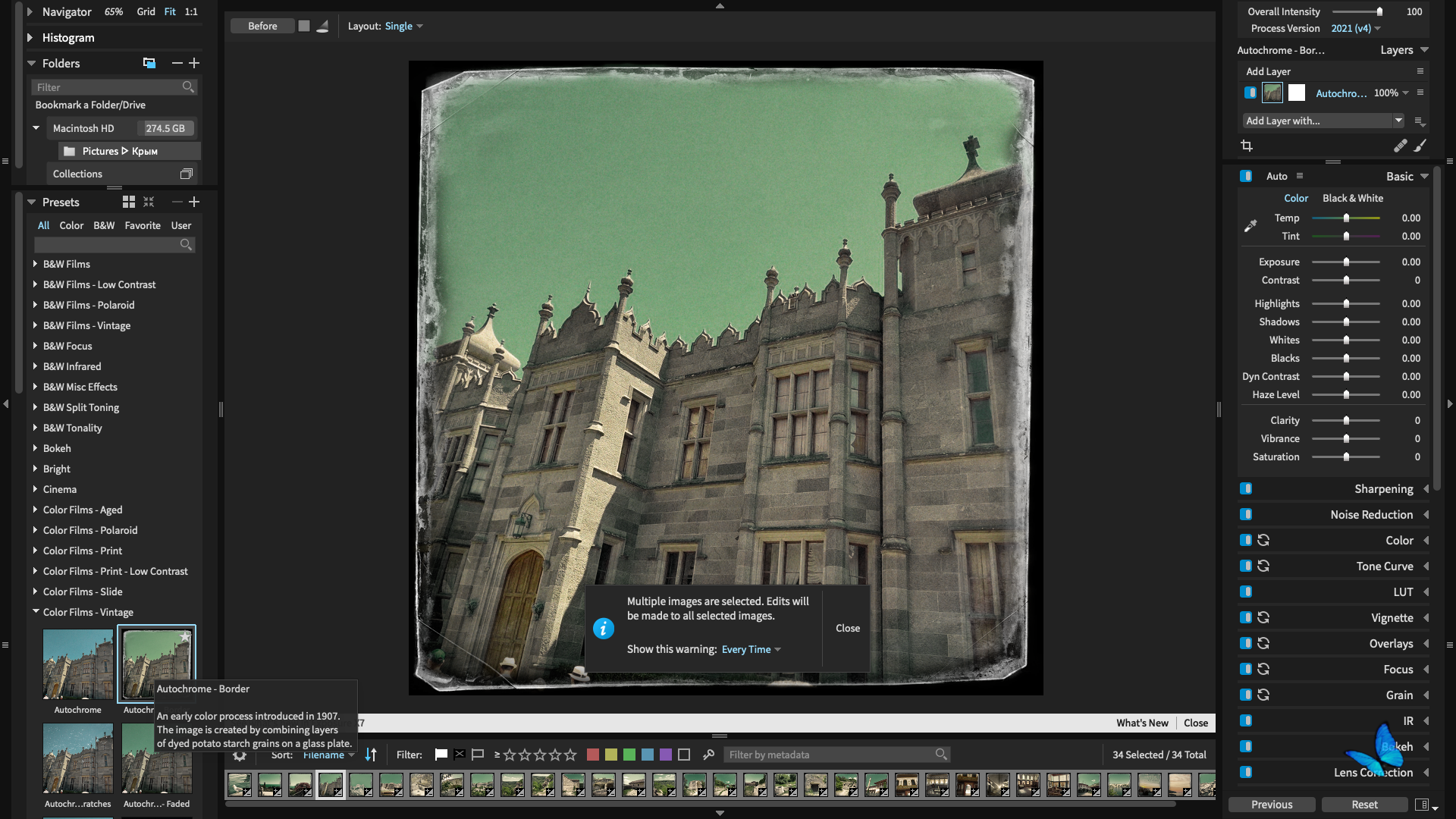Reverse the filmstrip sort direction arrows
This screenshot has width=1456, height=819.
tap(371, 755)
